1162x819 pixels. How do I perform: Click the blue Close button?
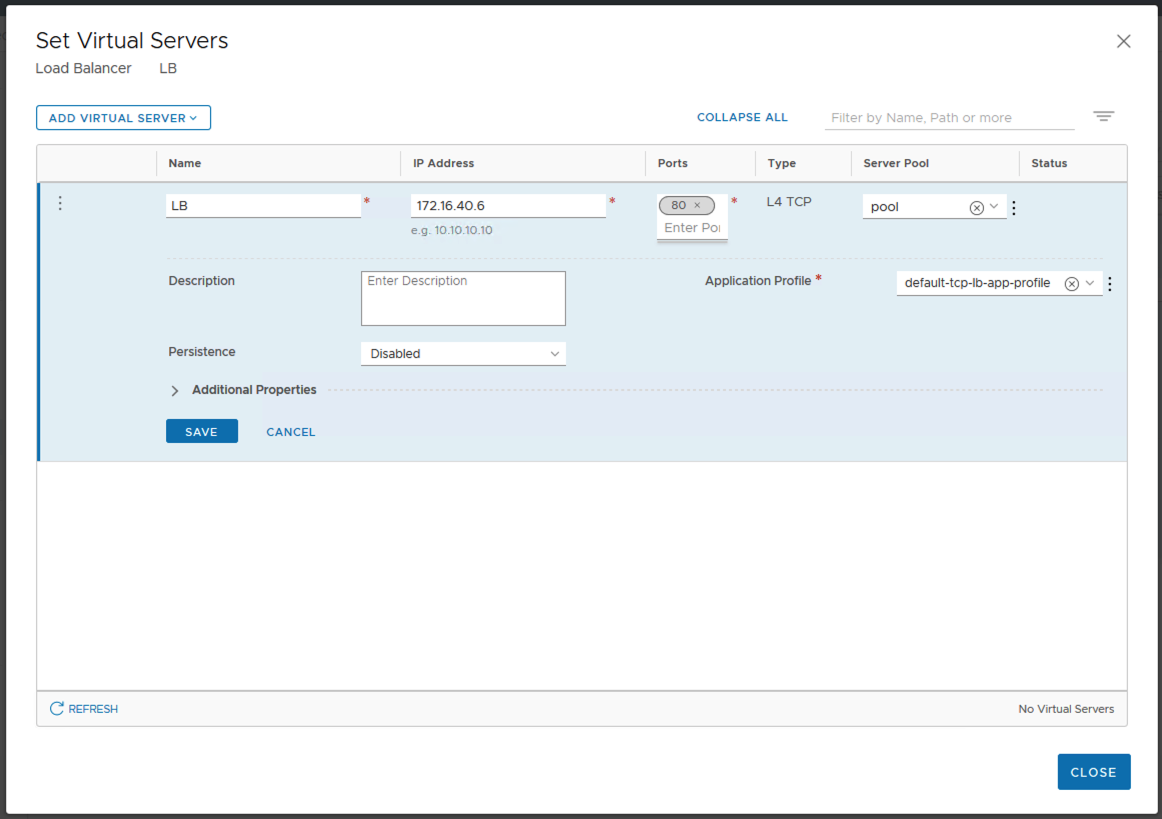point(1093,772)
